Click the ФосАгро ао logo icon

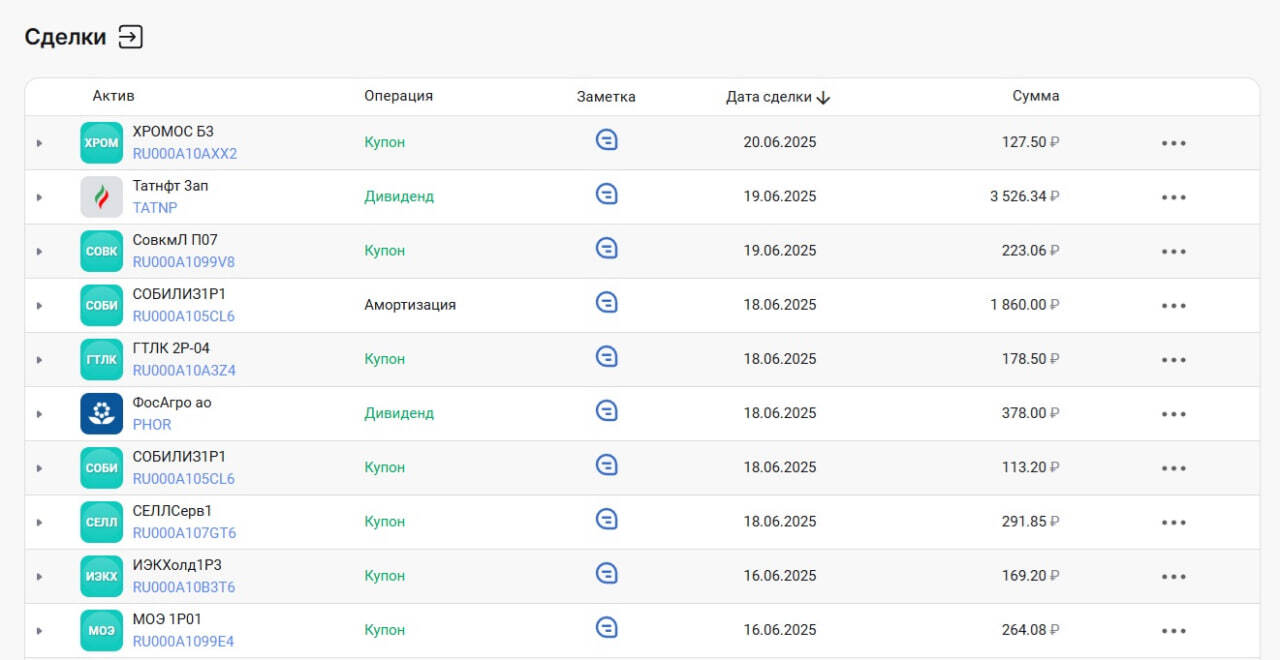(x=101, y=413)
